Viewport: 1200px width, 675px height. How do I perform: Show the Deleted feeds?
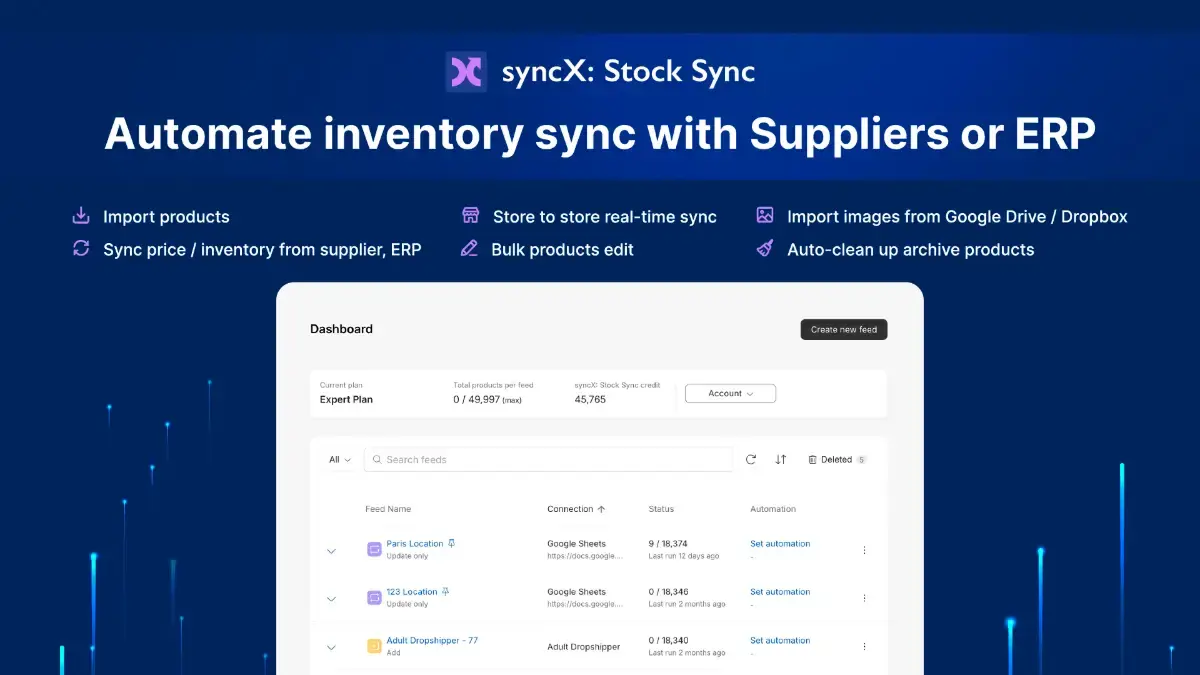click(837, 460)
